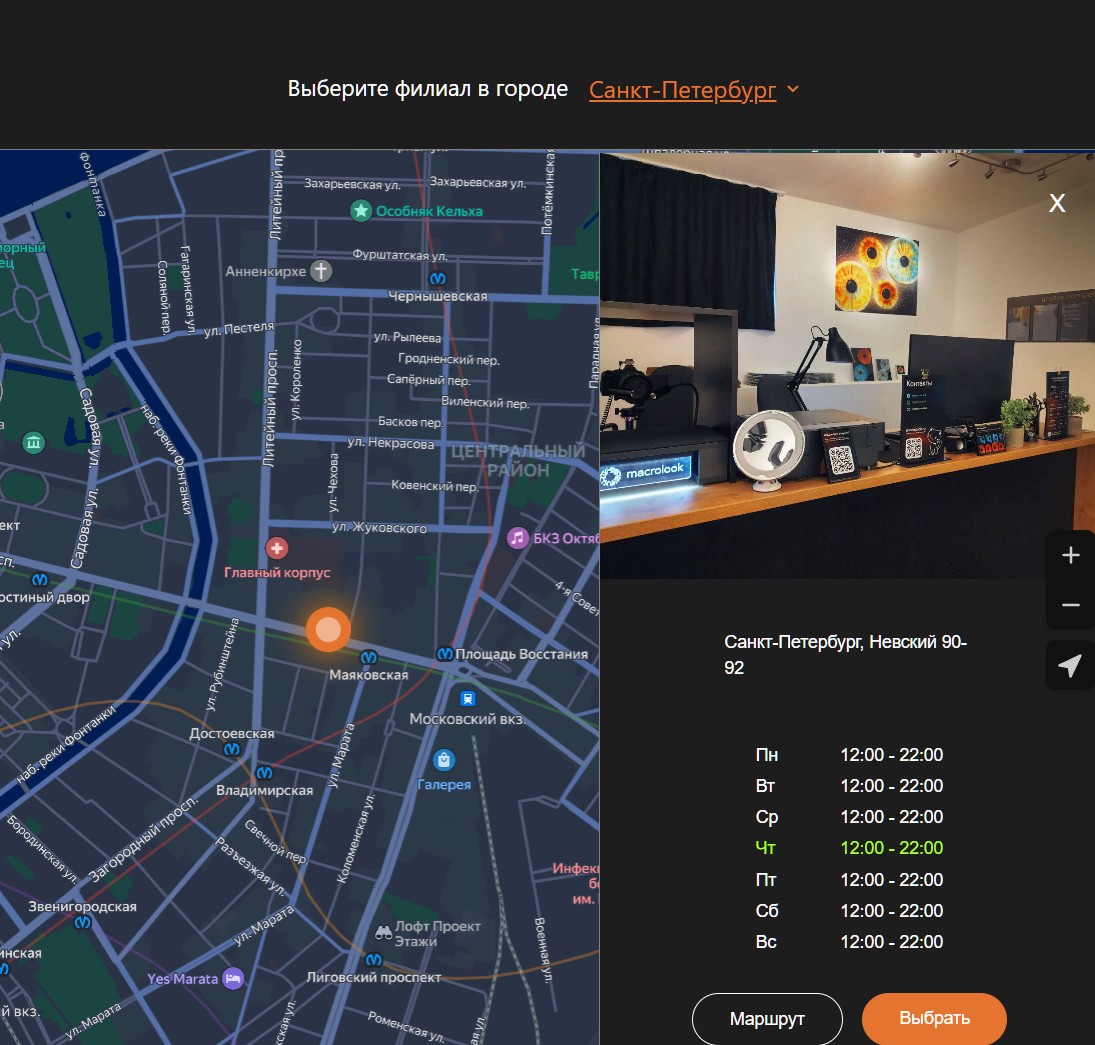
Task: Open the Санкт-Петербург city dropdown
Action: [x=682, y=89]
